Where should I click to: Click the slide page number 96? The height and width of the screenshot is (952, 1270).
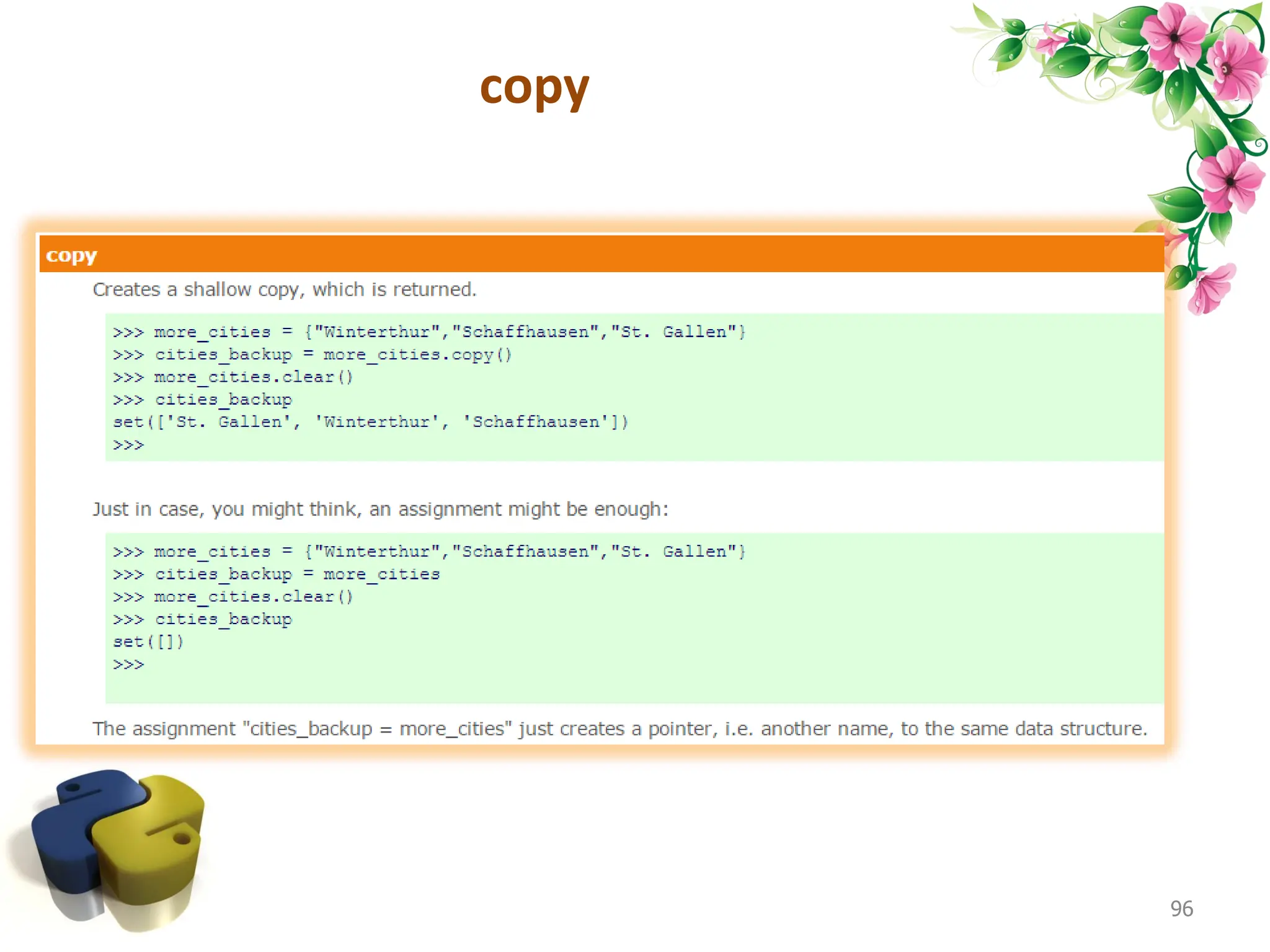[1181, 909]
